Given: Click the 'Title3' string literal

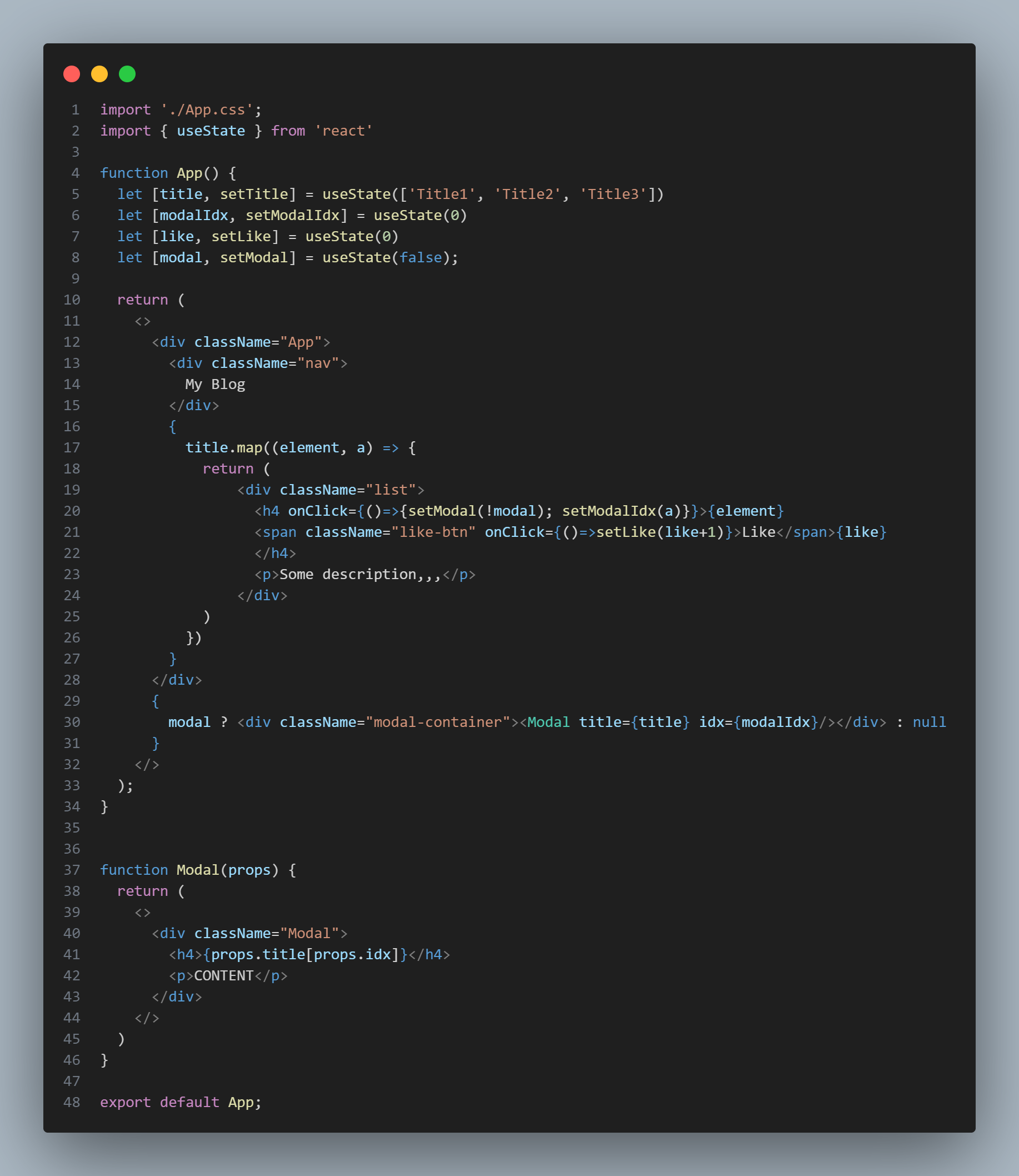Looking at the screenshot, I should (x=613, y=194).
